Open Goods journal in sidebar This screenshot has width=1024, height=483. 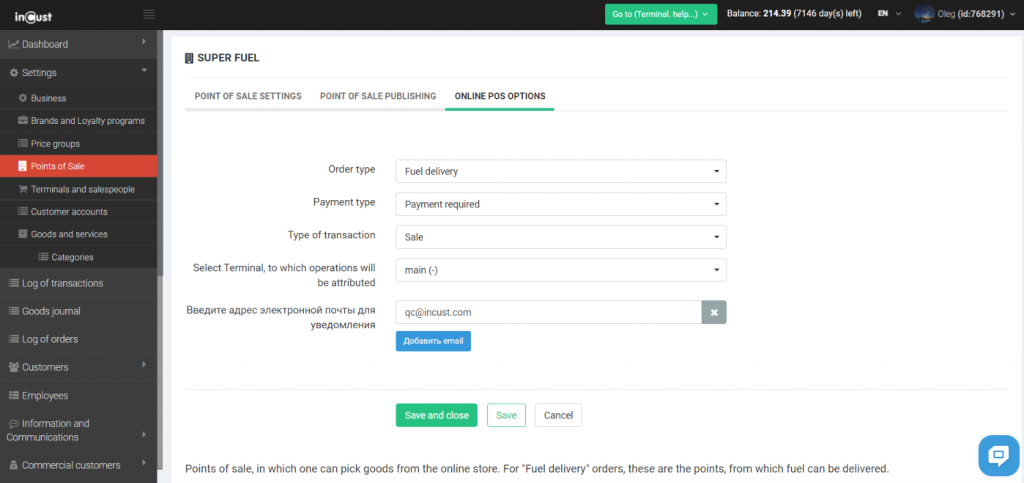[x=51, y=311]
